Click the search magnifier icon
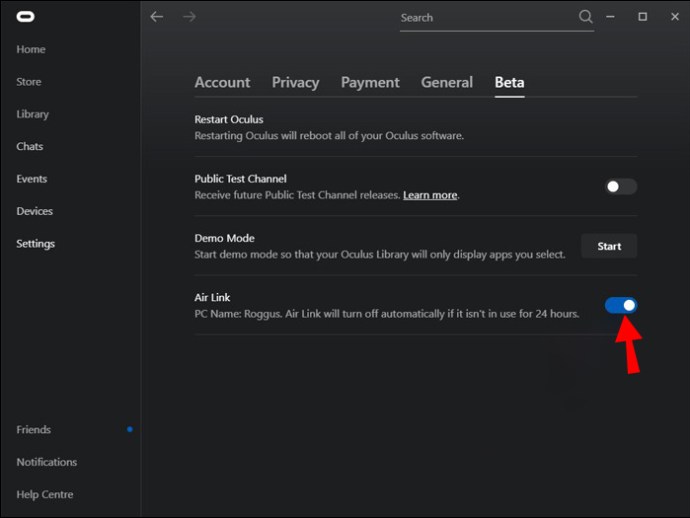The width and height of the screenshot is (690, 518). point(585,17)
